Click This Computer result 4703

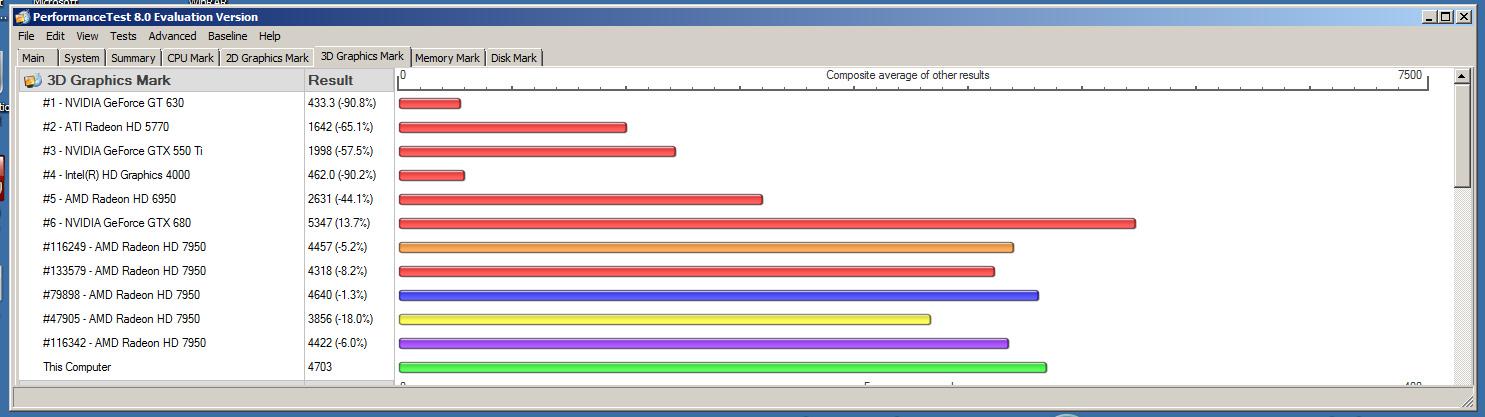pos(320,367)
